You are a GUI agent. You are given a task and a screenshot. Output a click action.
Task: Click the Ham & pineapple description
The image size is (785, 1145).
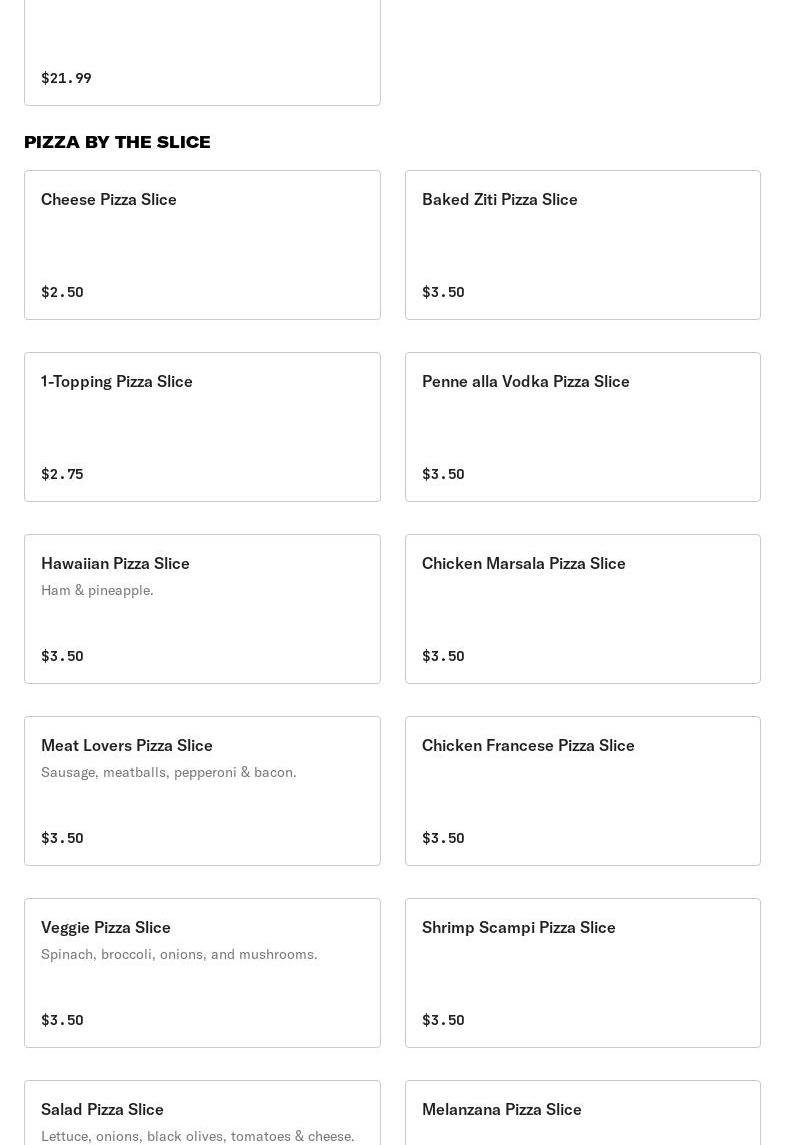(97, 590)
